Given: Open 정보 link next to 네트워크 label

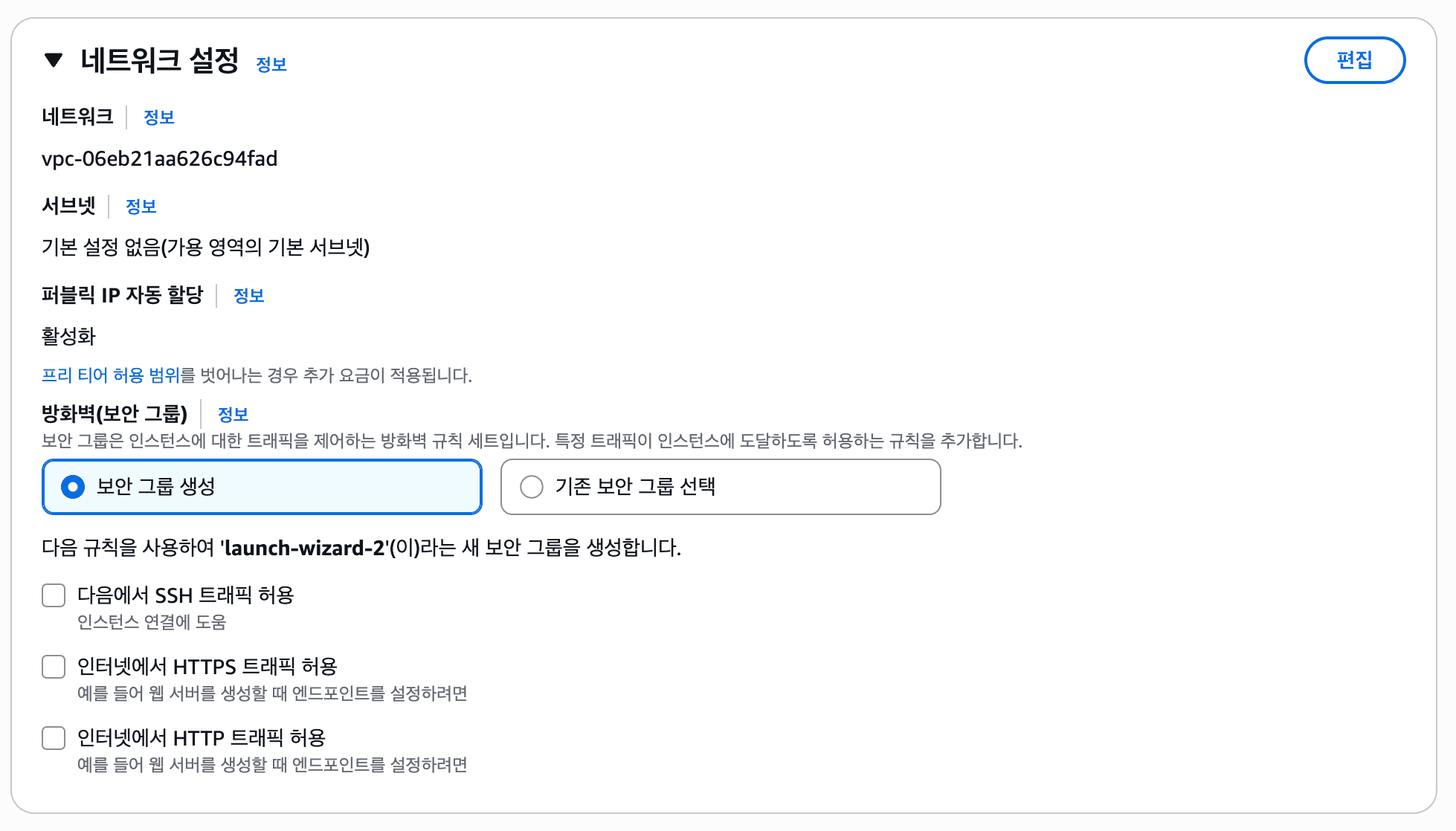Looking at the screenshot, I should coord(158,117).
